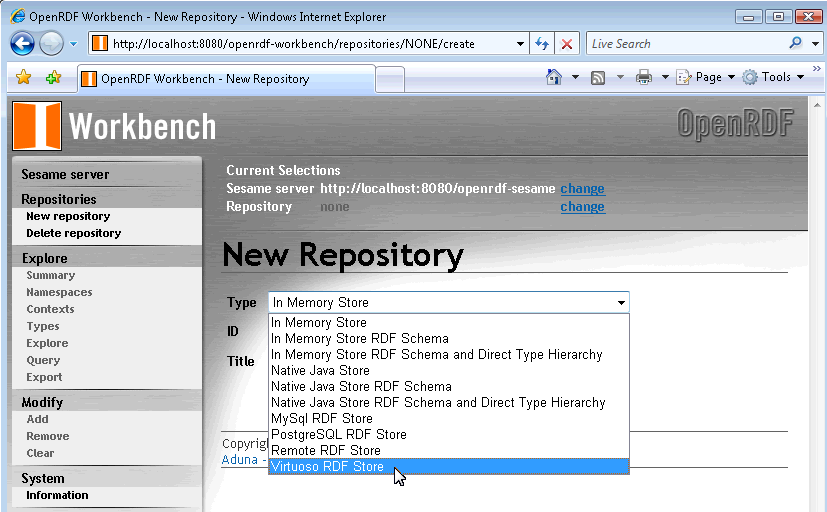Click the red Stop loading icon

tap(567, 44)
